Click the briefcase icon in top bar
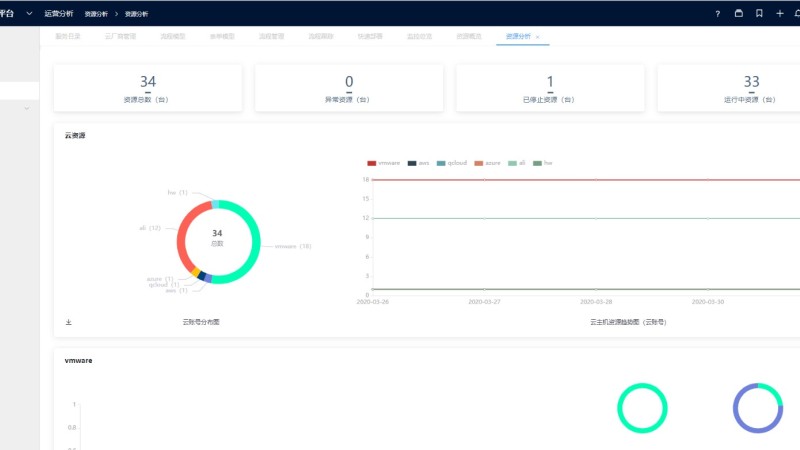The image size is (800, 450). click(738, 14)
